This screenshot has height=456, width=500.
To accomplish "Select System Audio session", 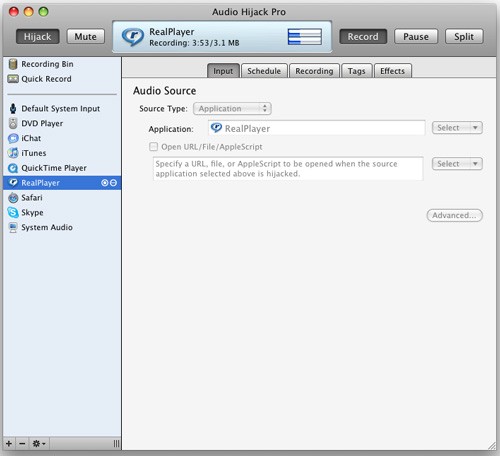I will click(62, 227).
